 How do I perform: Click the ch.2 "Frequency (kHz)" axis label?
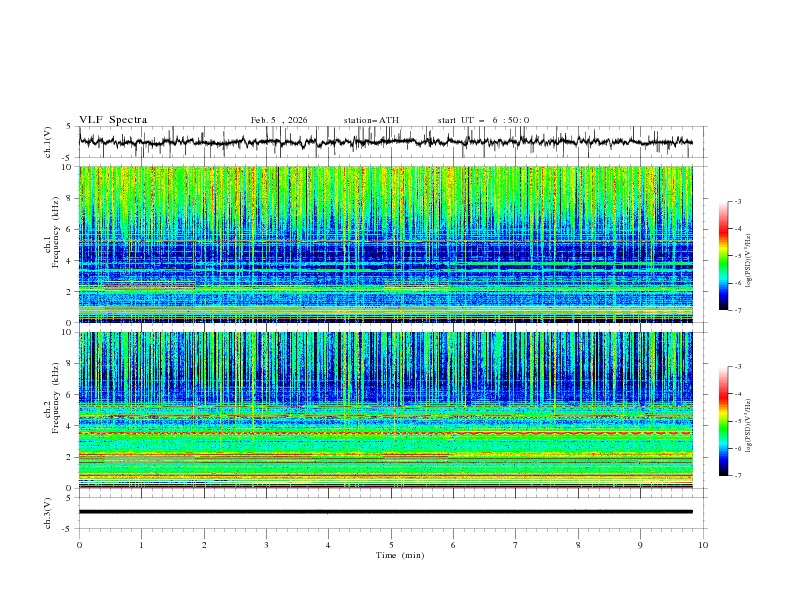click(x=55, y=398)
